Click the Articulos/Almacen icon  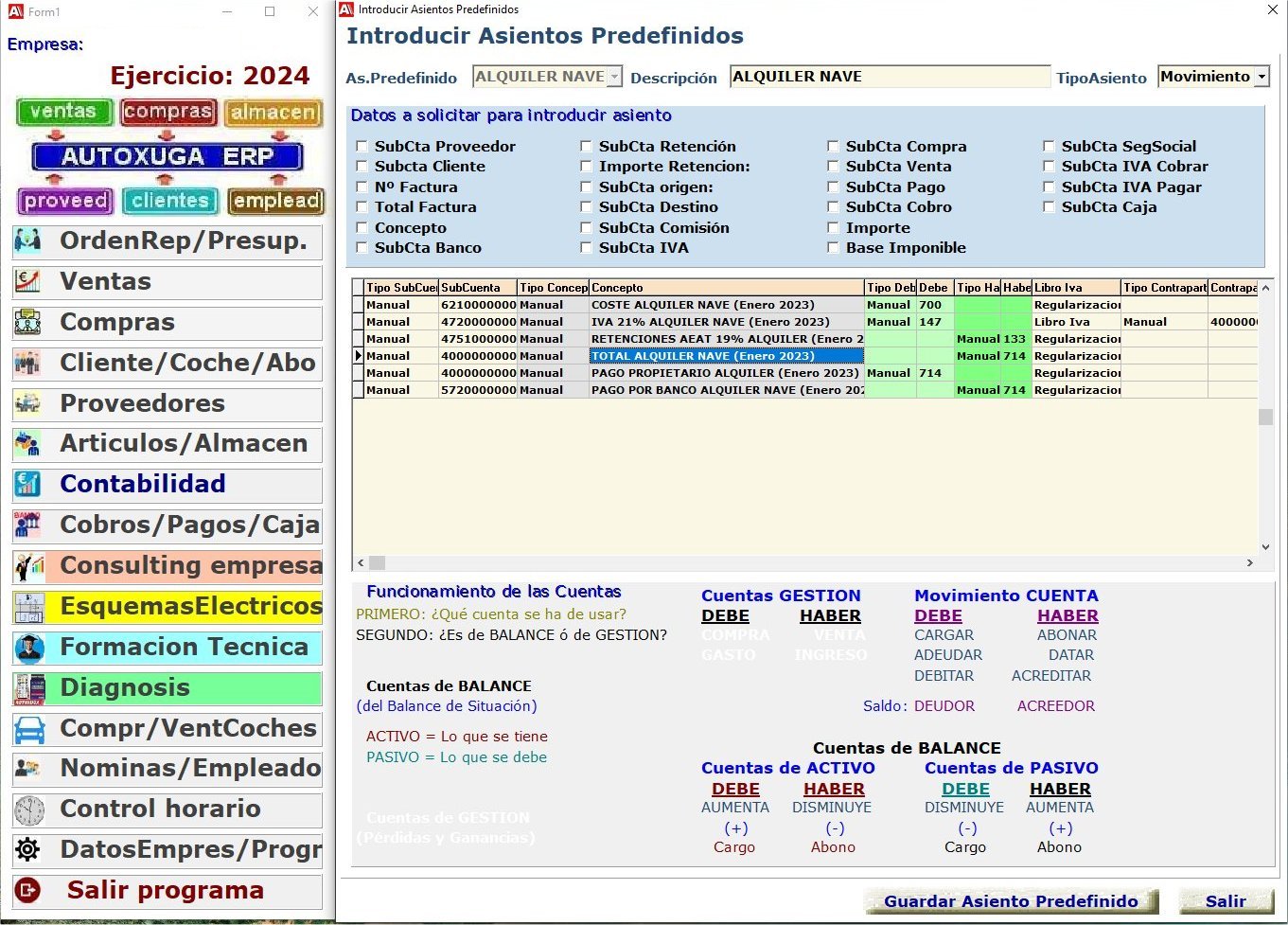(x=27, y=444)
